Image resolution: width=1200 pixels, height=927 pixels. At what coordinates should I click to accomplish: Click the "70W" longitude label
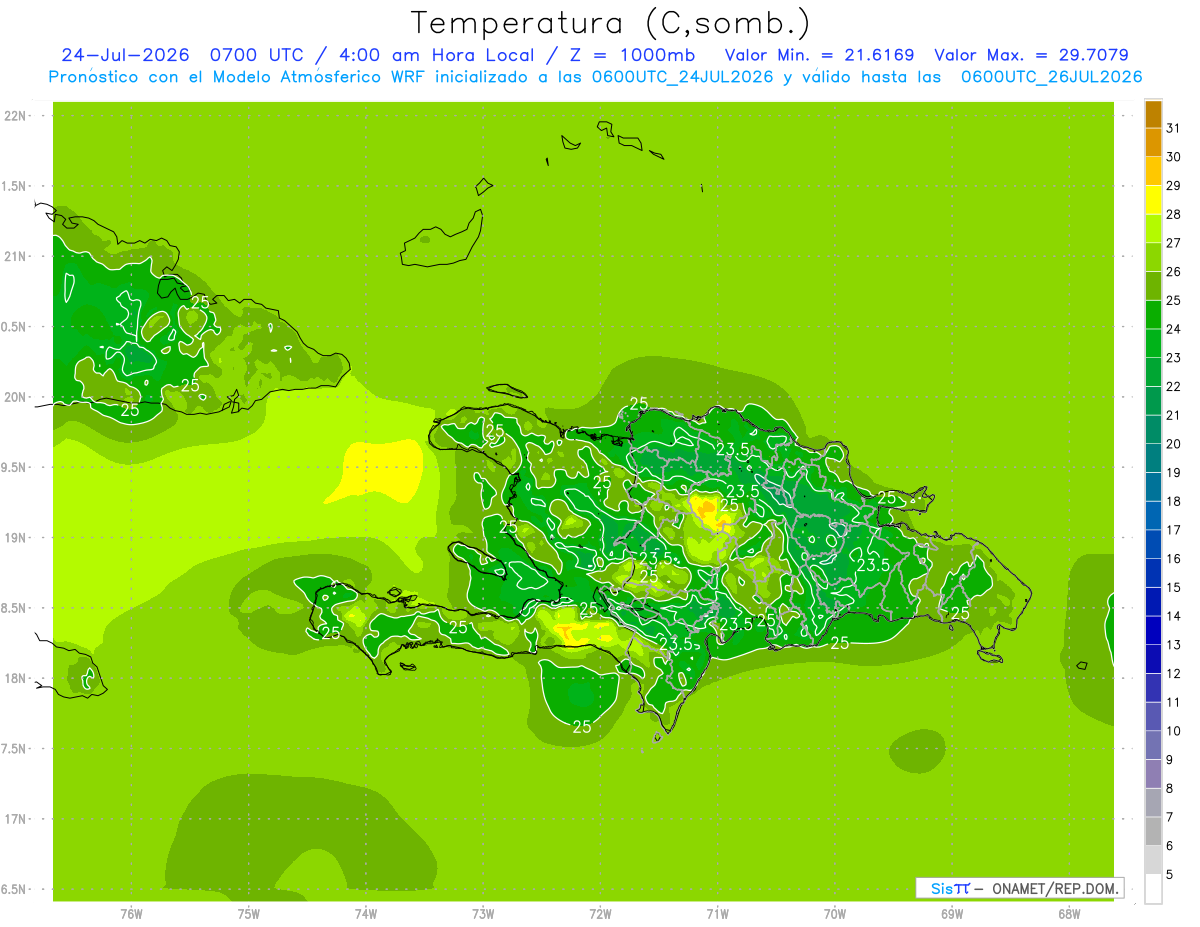pos(835,914)
